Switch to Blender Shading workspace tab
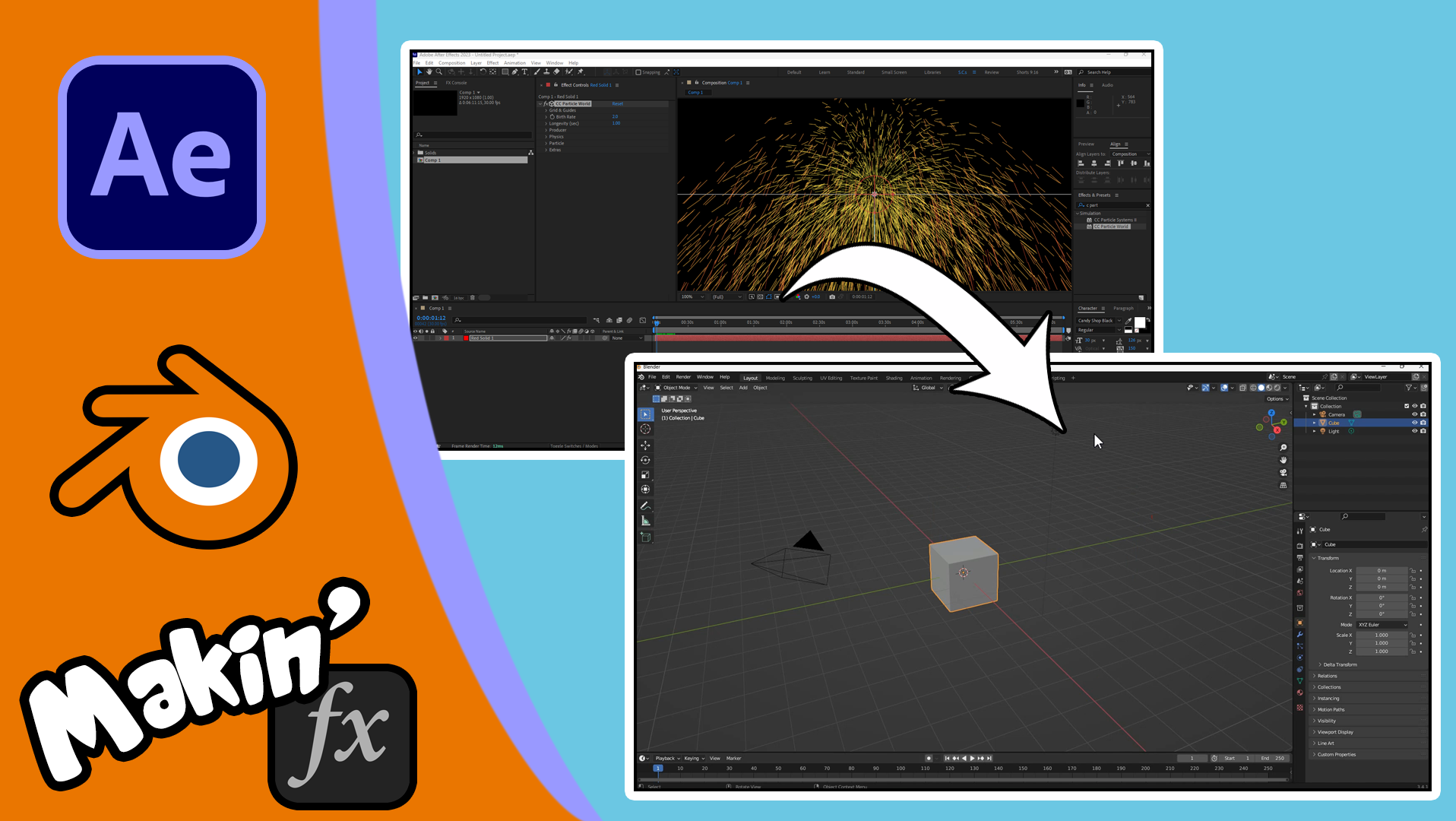The height and width of the screenshot is (821, 1456). point(894,378)
